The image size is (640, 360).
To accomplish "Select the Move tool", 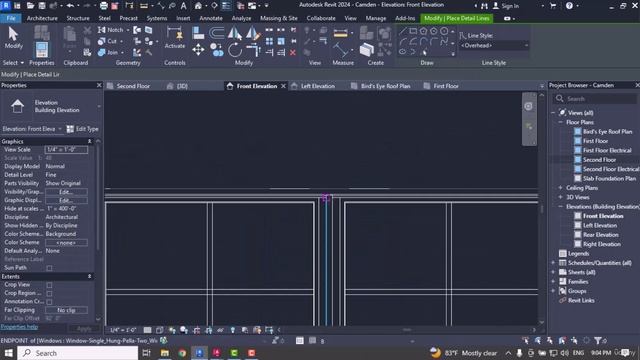I will (198, 50).
